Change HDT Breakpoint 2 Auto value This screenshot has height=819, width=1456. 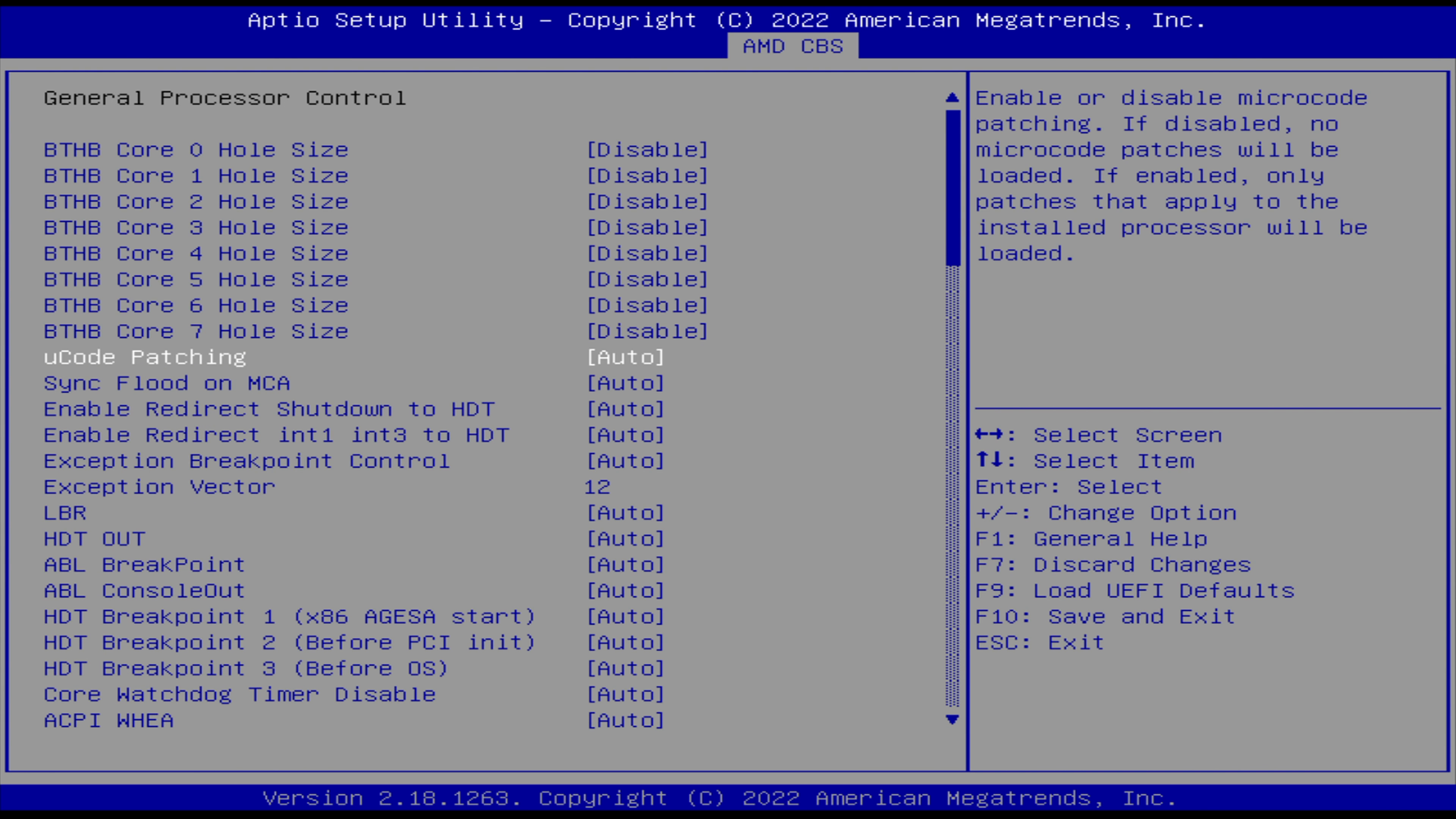(x=625, y=643)
